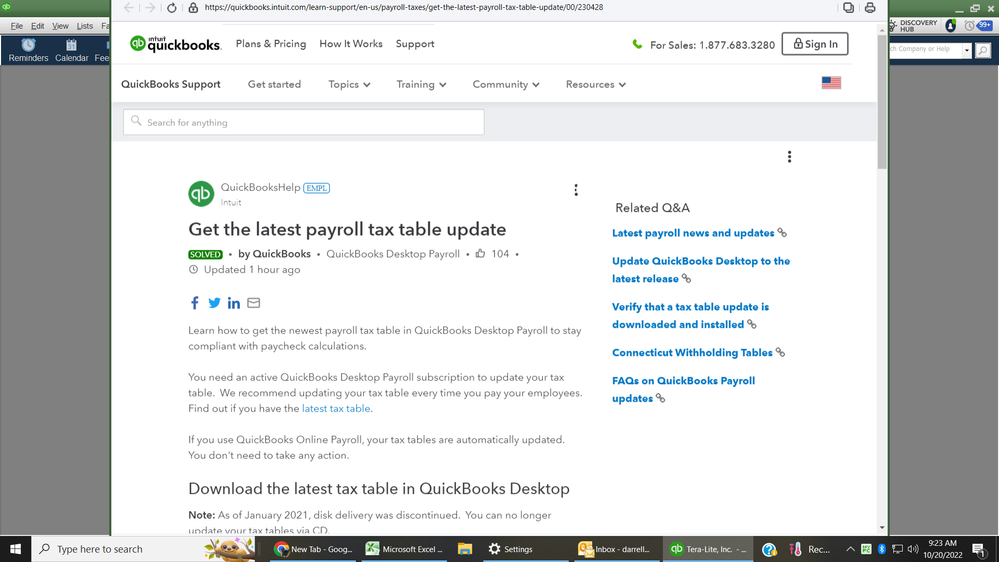Open the Edit menu in QuickBooks
999x562 pixels.
point(38,26)
